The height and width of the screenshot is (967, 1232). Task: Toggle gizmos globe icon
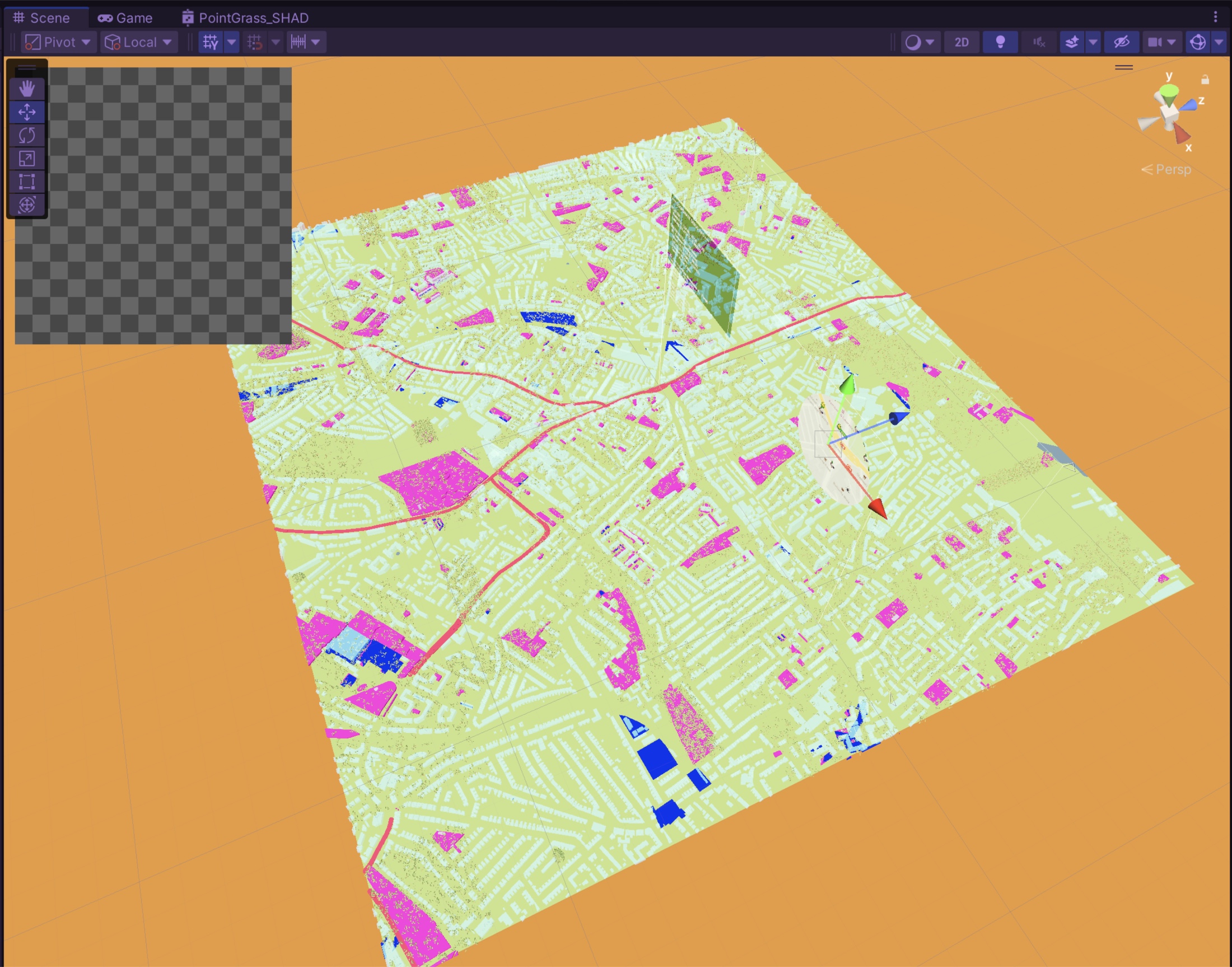point(1198,42)
